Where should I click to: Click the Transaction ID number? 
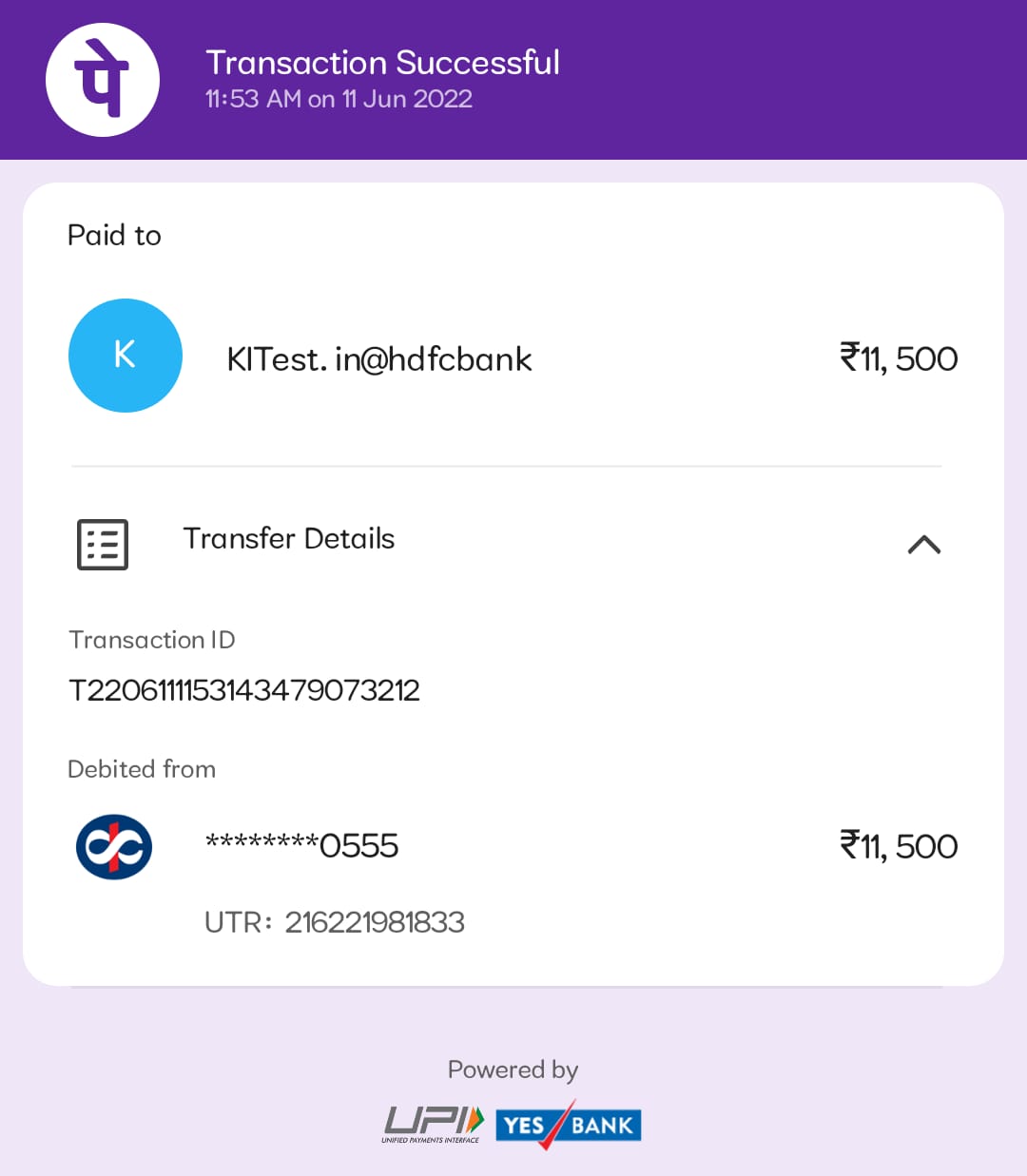coord(244,690)
